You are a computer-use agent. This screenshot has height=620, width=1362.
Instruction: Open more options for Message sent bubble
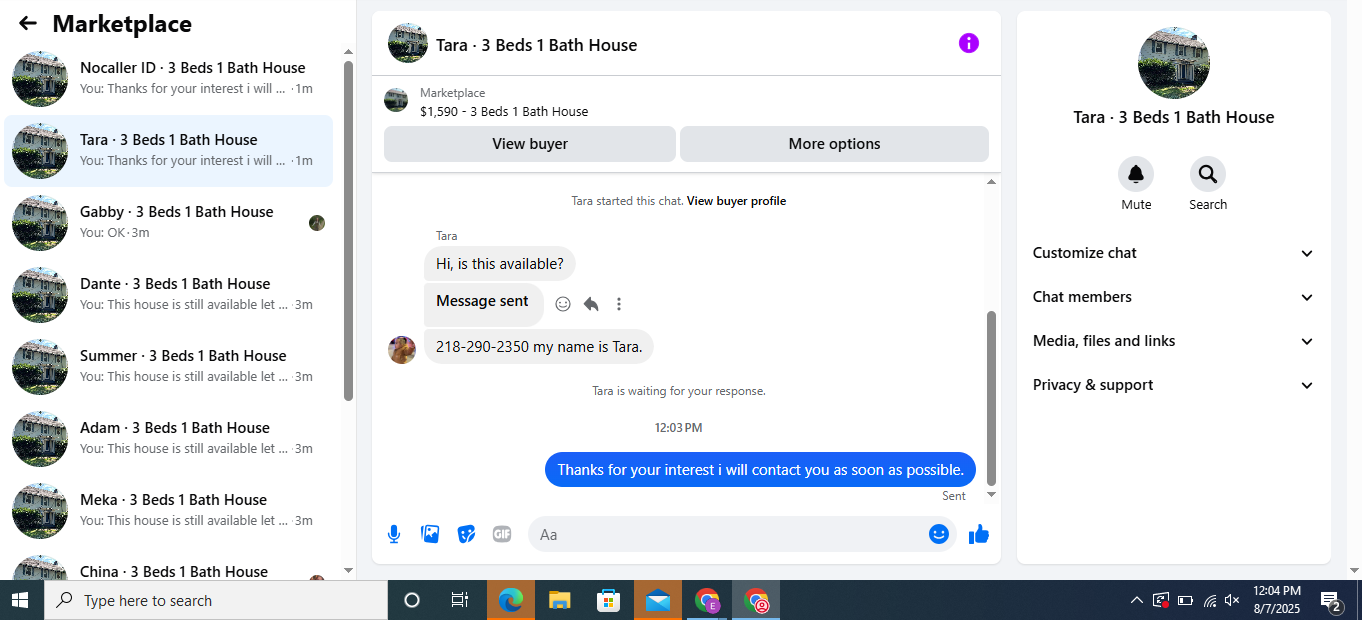coord(619,304)
